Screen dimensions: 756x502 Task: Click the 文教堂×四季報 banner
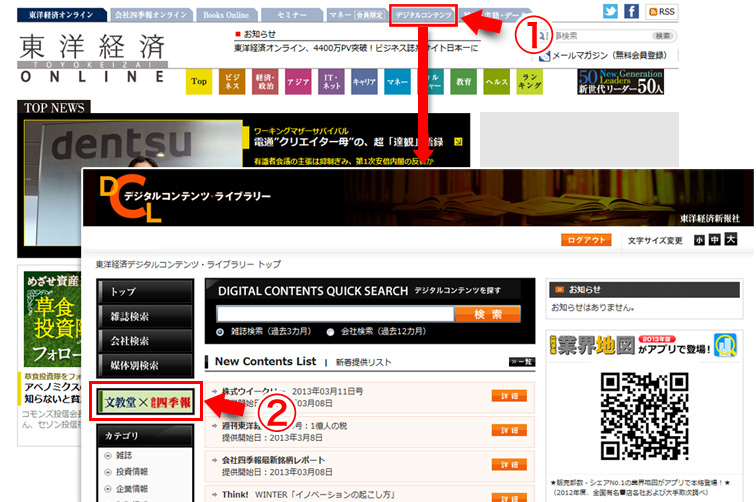(146, 402)
